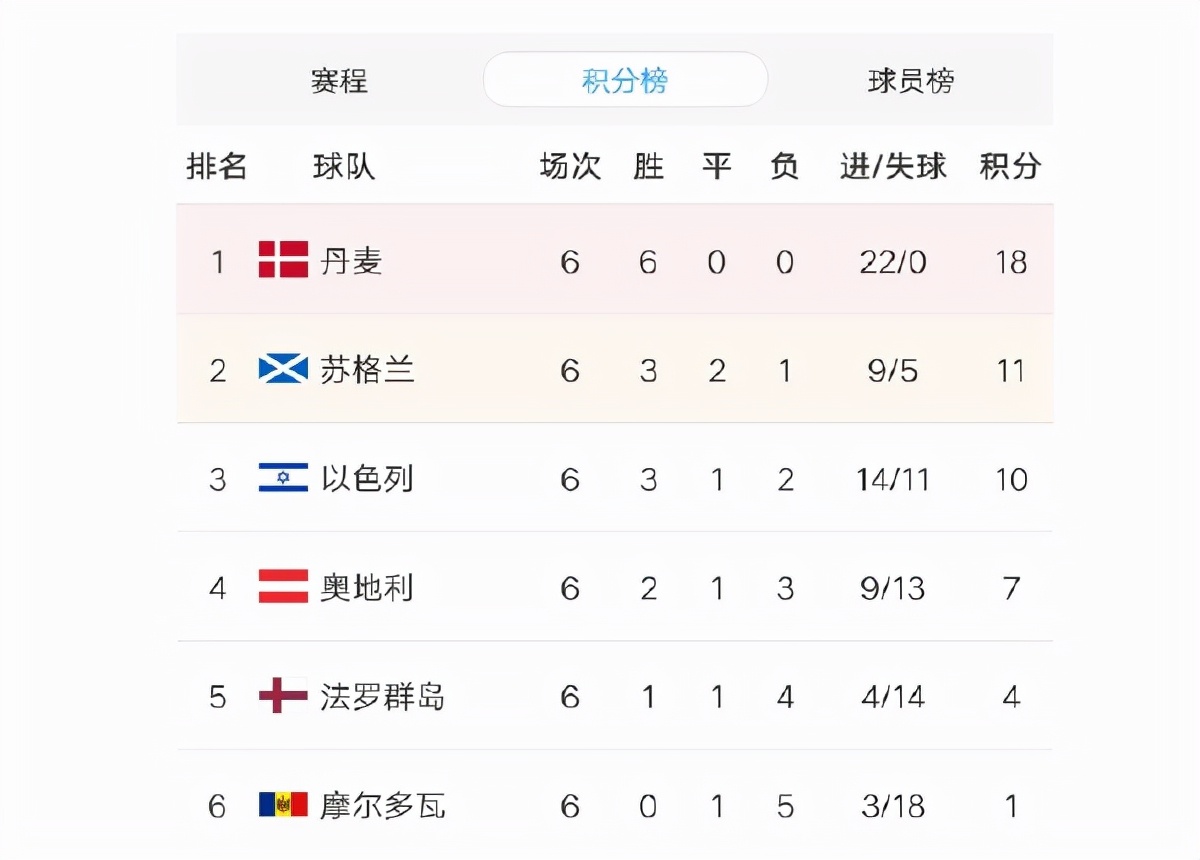Click the Scotland flag icon
The width and height of the screenshot is (1200, 860).
click(283, 370)
